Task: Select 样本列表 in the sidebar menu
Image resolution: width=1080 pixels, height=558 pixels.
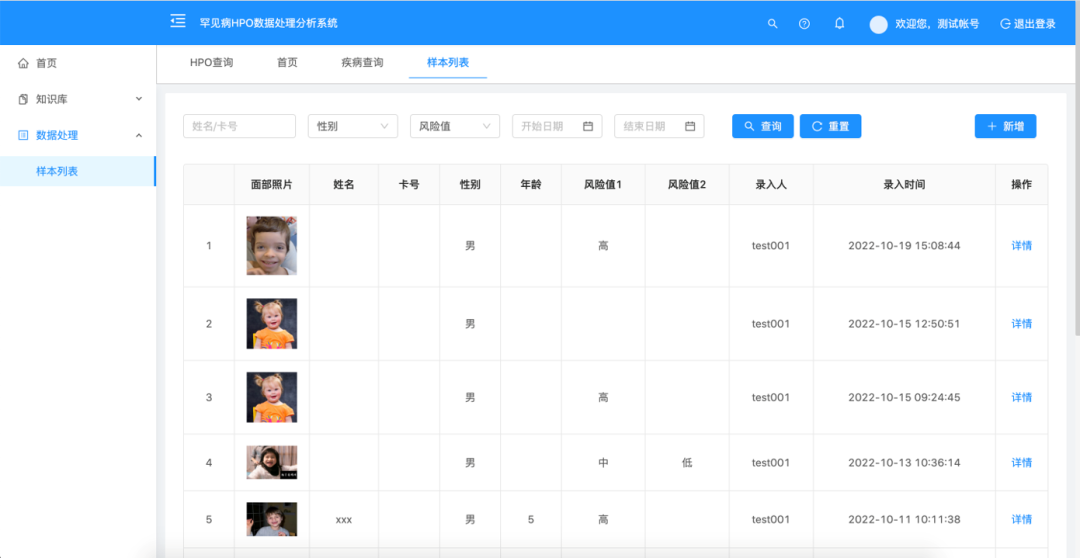Action: tap(78, 171)
